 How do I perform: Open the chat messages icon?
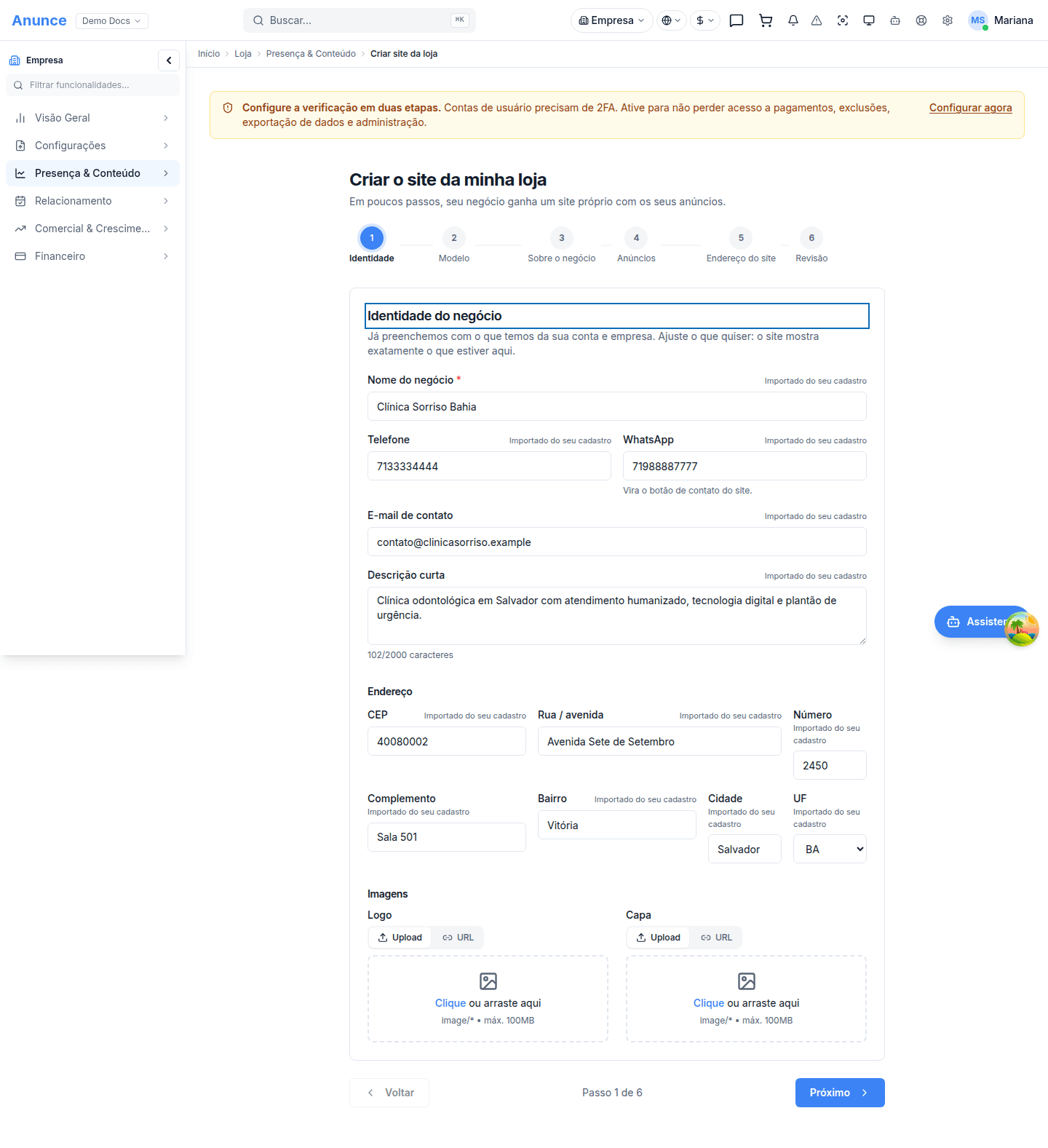click(x=737, y=20)
